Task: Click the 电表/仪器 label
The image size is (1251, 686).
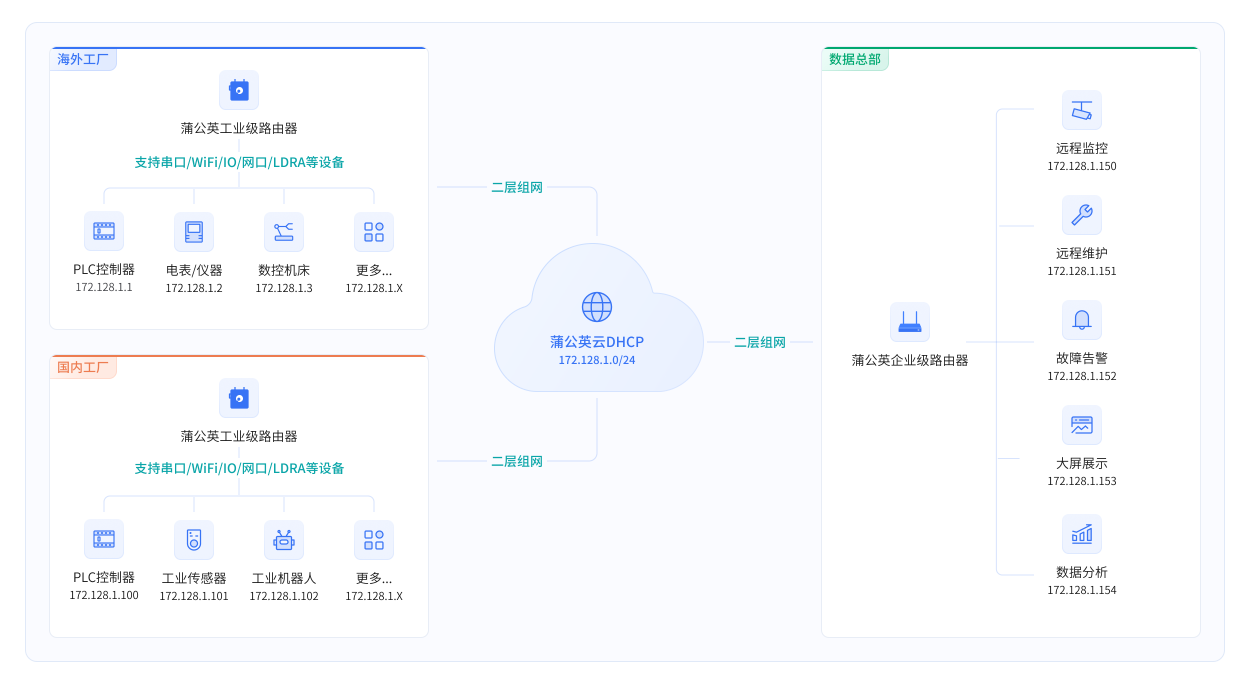Action: pos(194,270)
